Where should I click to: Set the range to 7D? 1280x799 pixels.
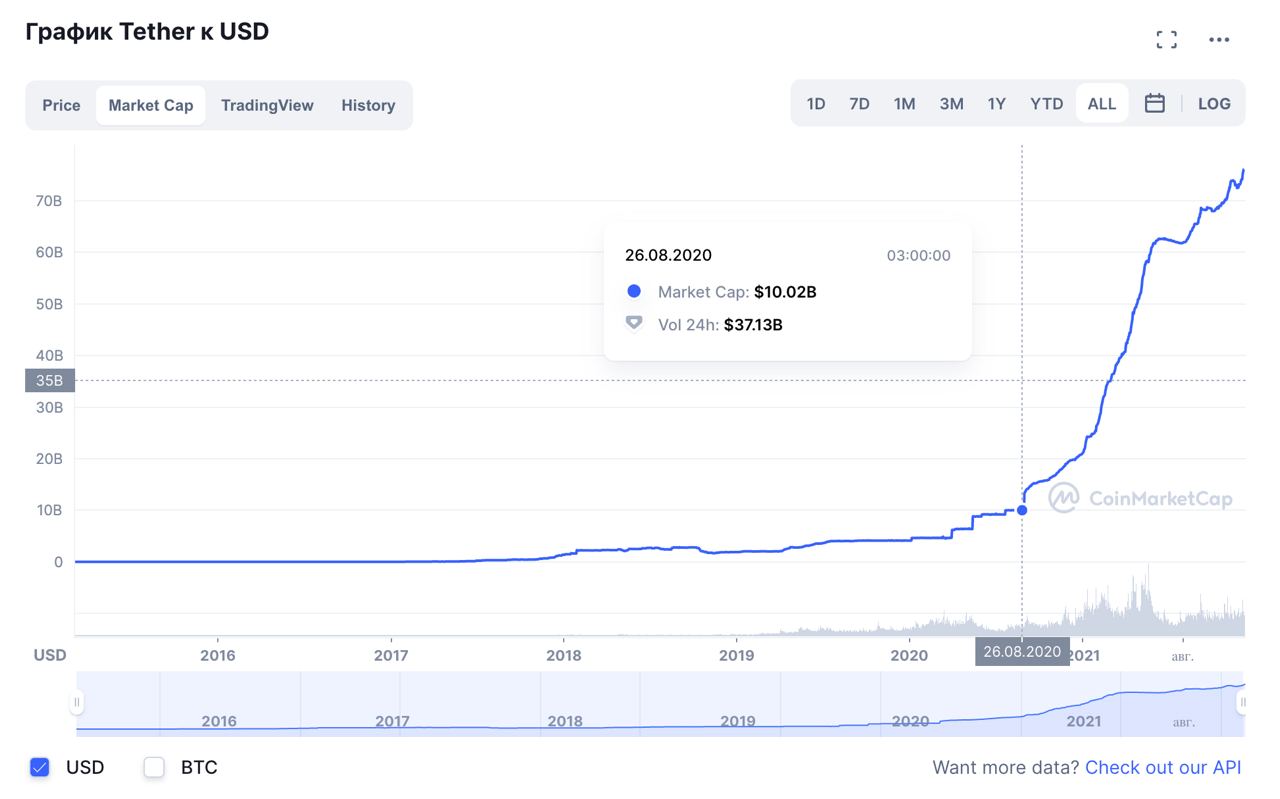[x=859, y=103]
